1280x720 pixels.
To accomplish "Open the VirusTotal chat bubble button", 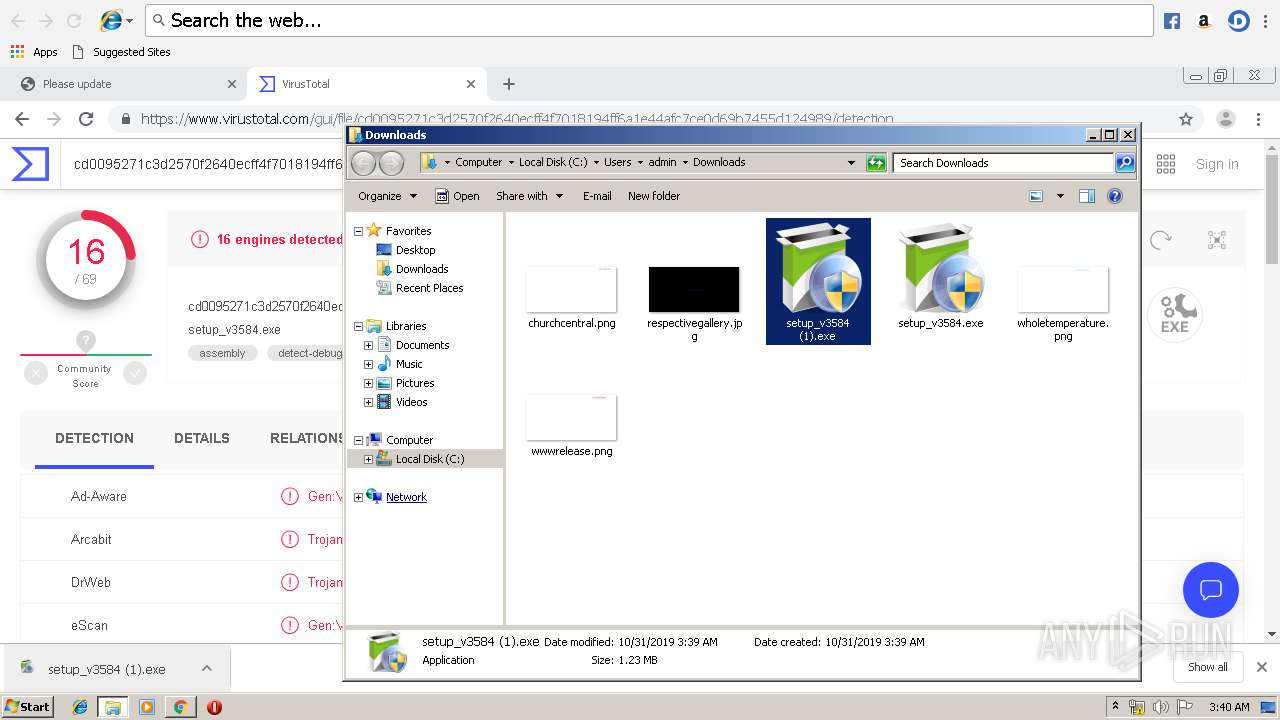I will (x=1211, y=589).
